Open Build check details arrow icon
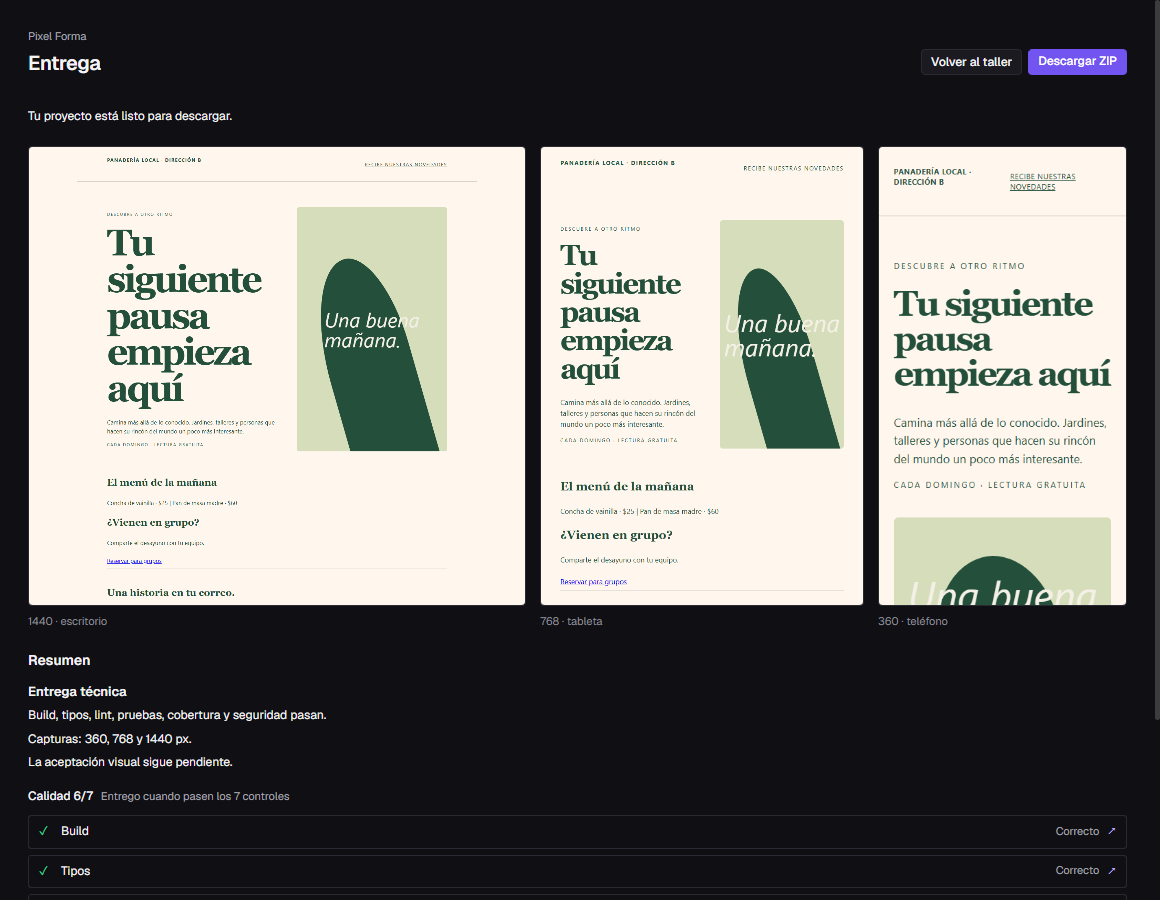 [1111, 831]
